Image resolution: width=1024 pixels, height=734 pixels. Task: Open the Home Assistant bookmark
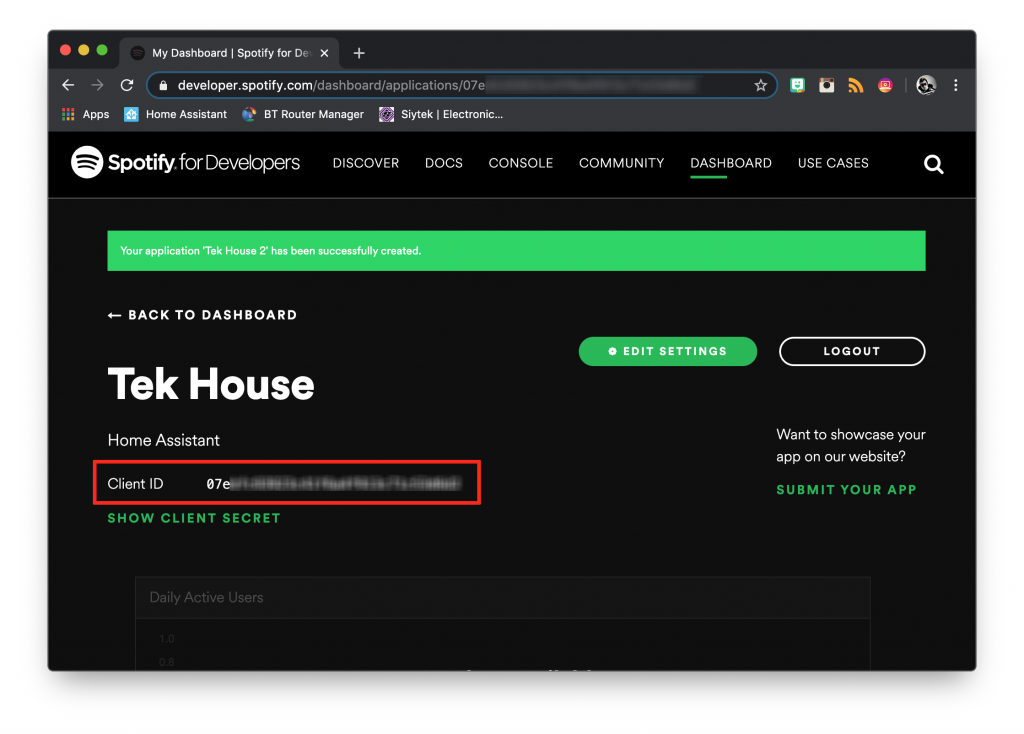(x=176, y=114)
